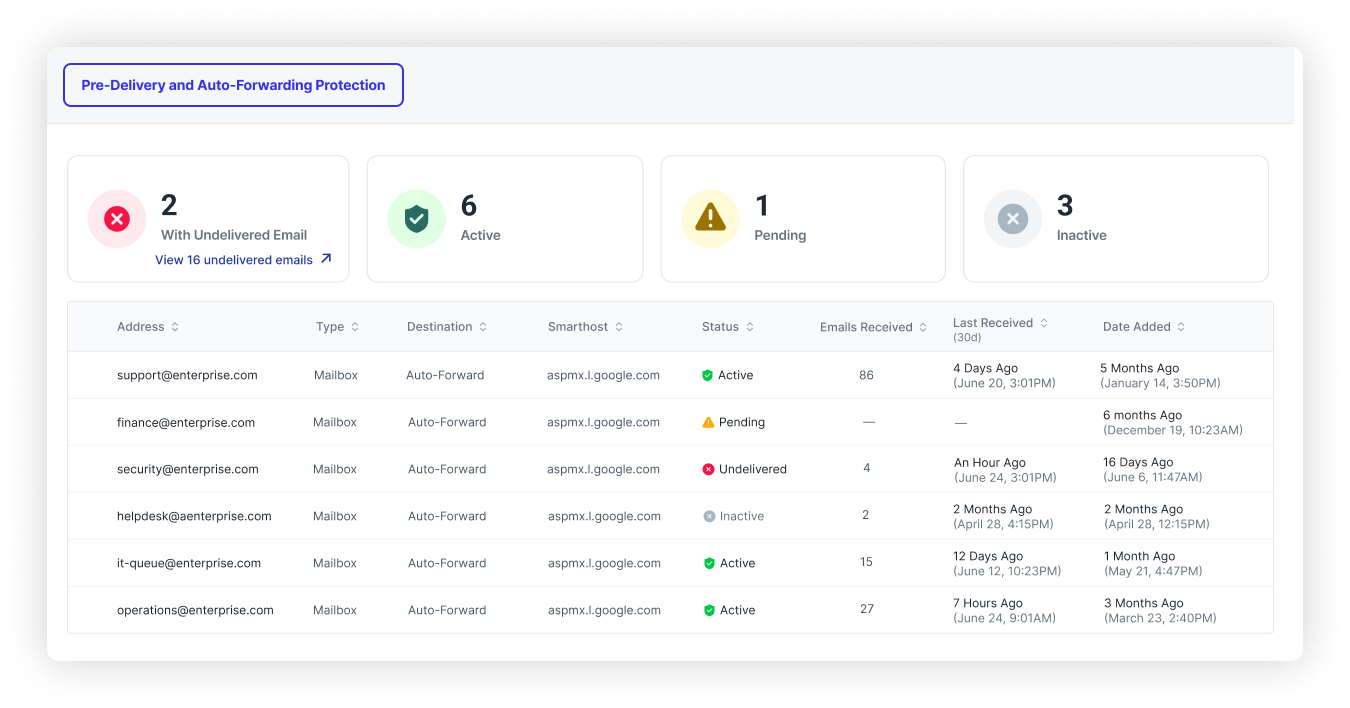Click Mailbox type in security row
Viewport: 1350px width, 708px height.
click(x=335, y=469)
